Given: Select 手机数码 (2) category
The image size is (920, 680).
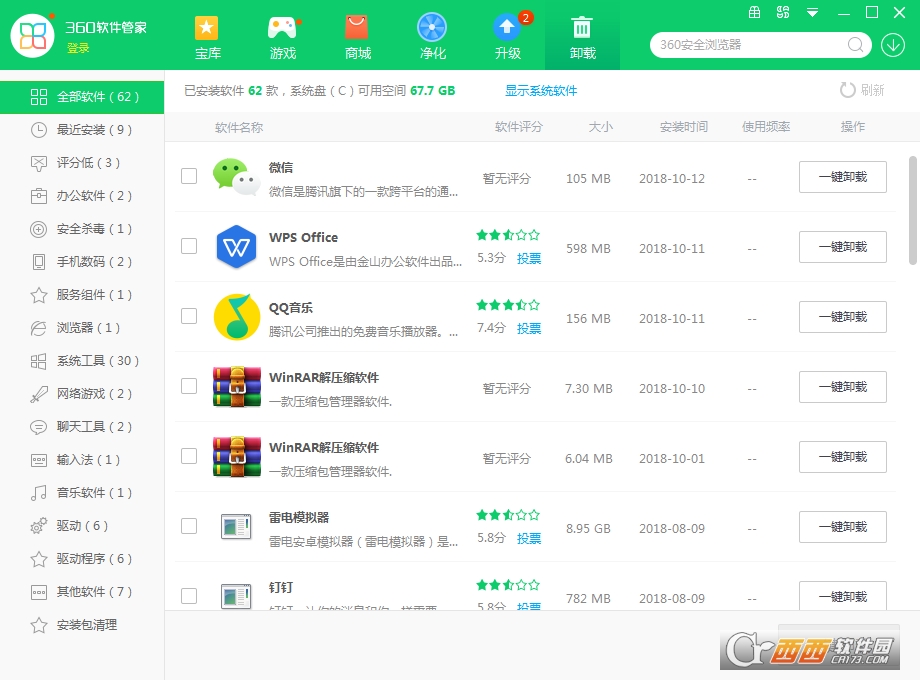Looking at the screenshot, I should [82, 262].
